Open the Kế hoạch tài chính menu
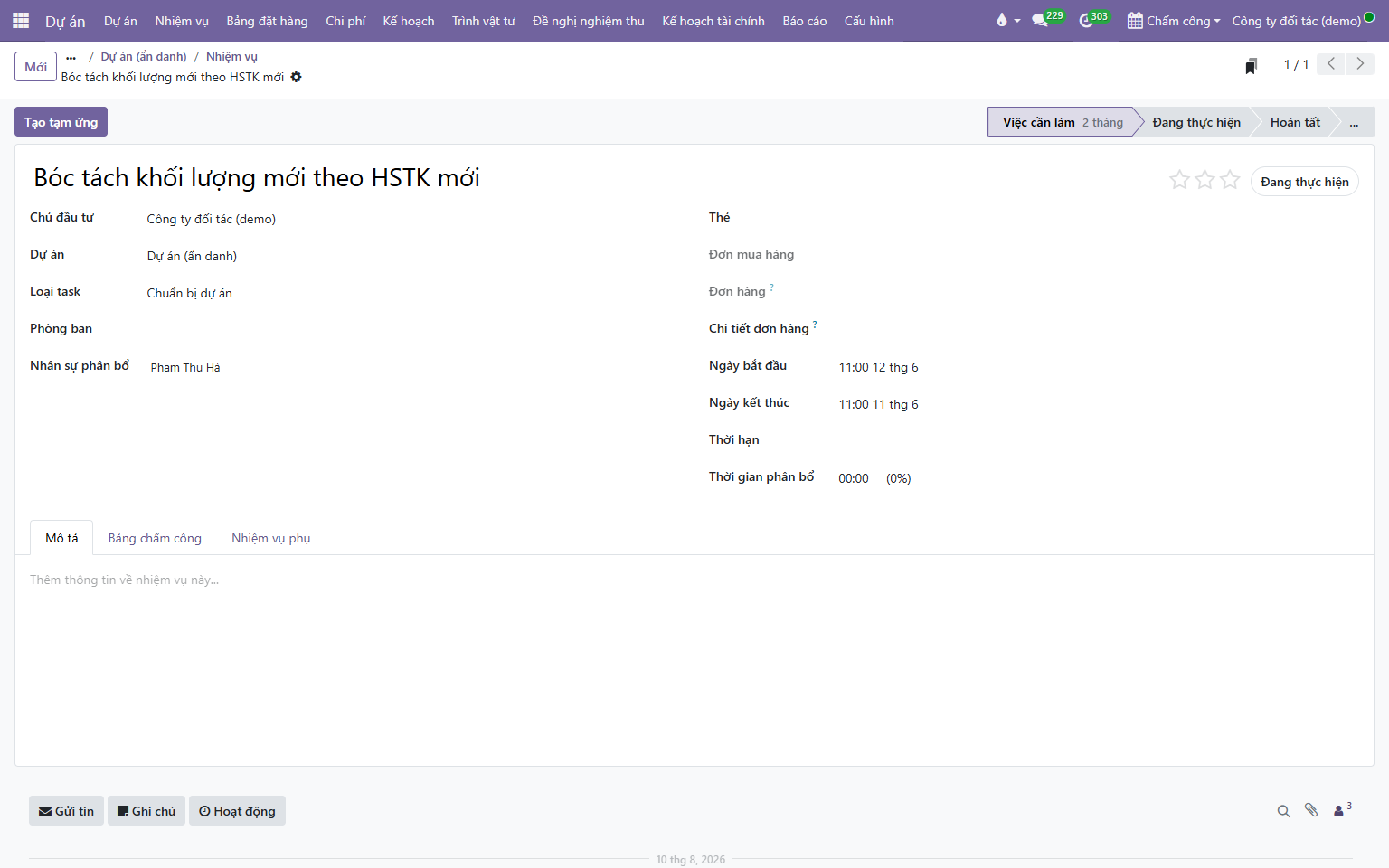The image size is (1389, 868). click(713, 21)
